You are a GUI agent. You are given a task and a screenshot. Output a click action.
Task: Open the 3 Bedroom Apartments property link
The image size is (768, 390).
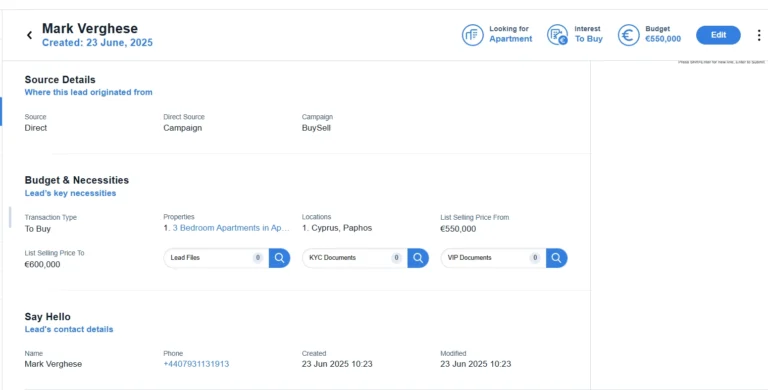(231, 228)
